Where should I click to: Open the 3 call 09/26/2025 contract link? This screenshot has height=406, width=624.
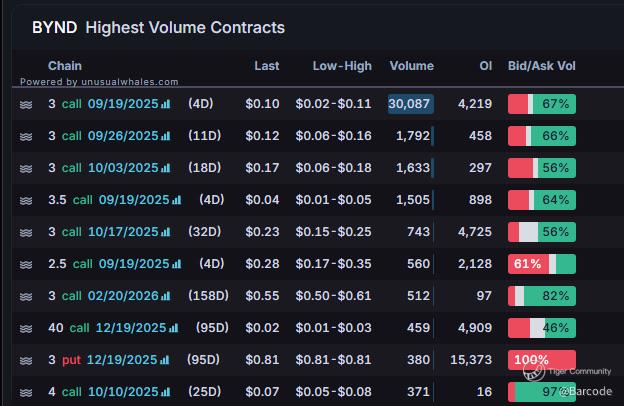[103, 136]
